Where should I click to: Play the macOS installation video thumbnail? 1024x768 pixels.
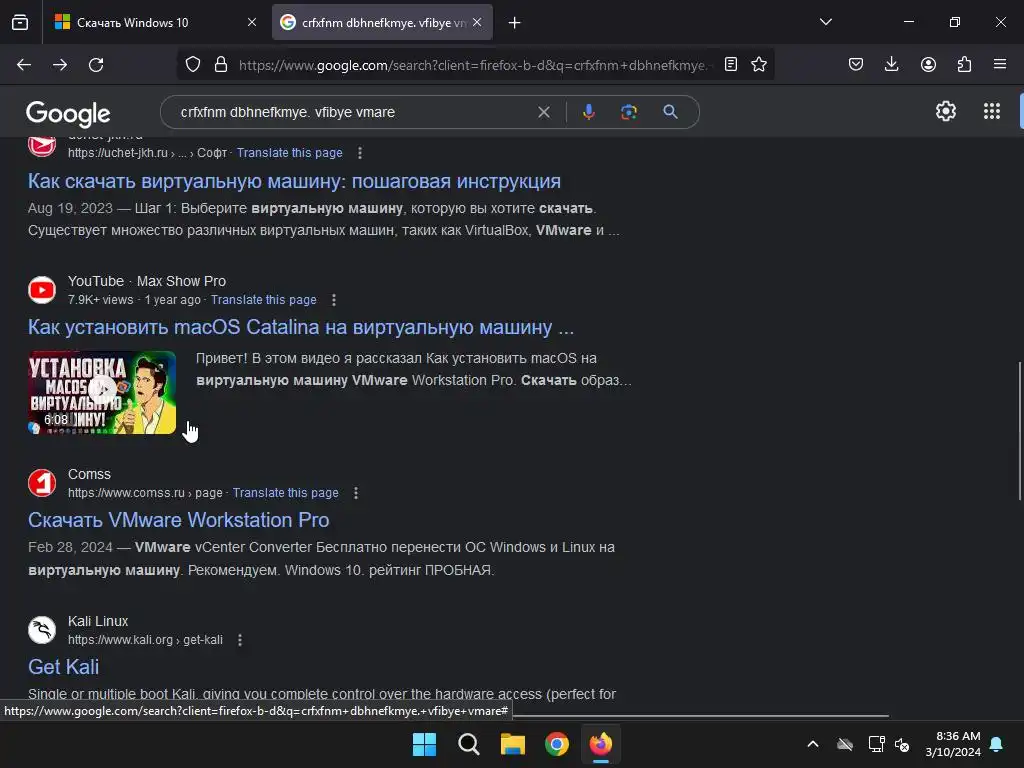pyautogui.click(x=102, y=392)
